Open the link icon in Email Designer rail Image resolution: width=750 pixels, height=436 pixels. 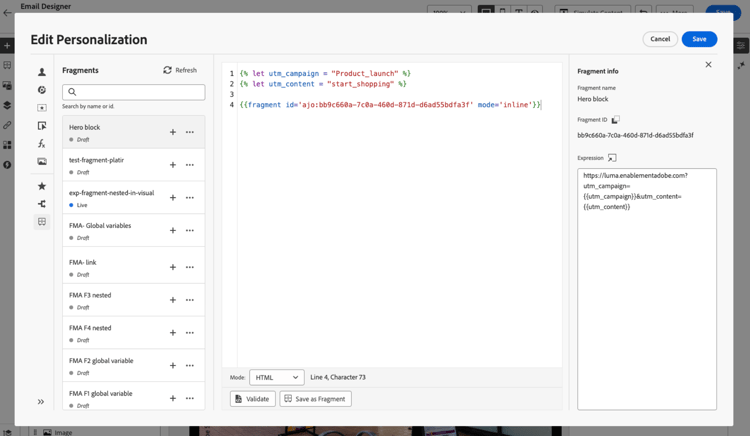(7, 125)
